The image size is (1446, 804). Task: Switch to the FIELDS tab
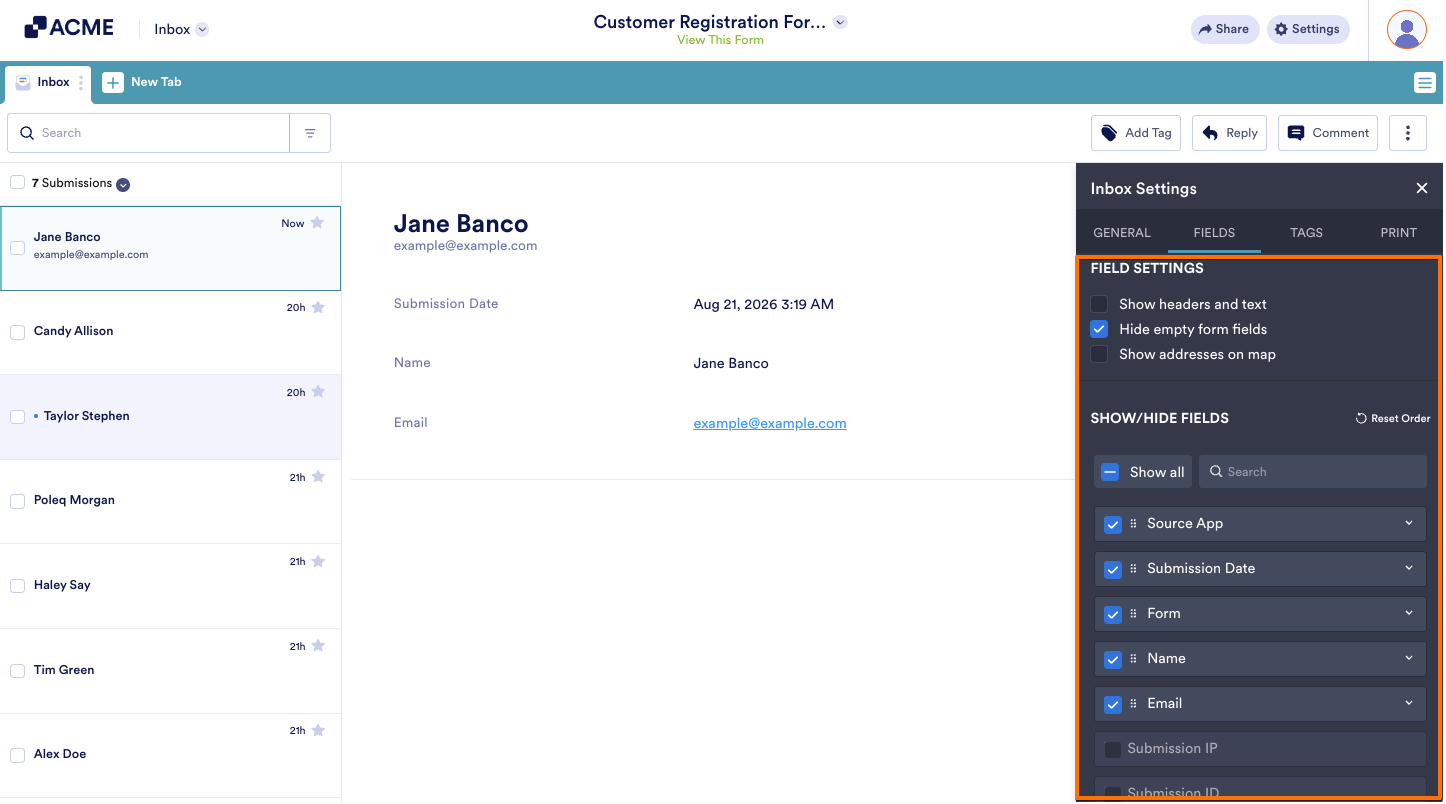pyautogui.click(x=1214, y=232)
